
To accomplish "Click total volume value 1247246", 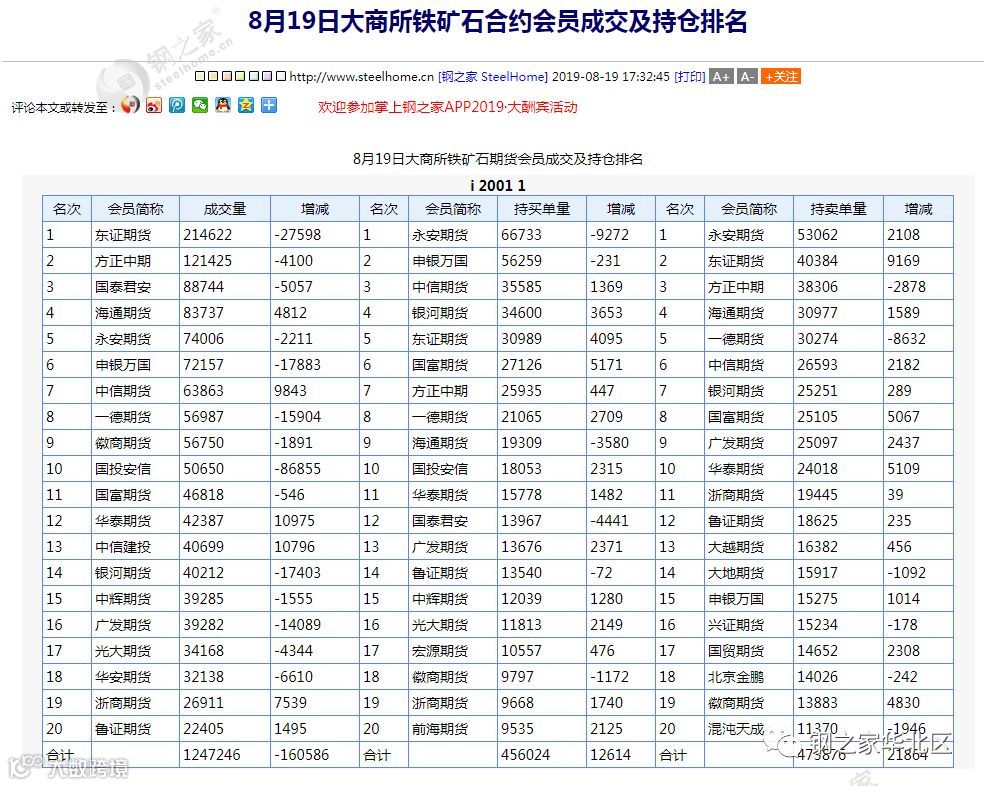I will coord(212,755).
